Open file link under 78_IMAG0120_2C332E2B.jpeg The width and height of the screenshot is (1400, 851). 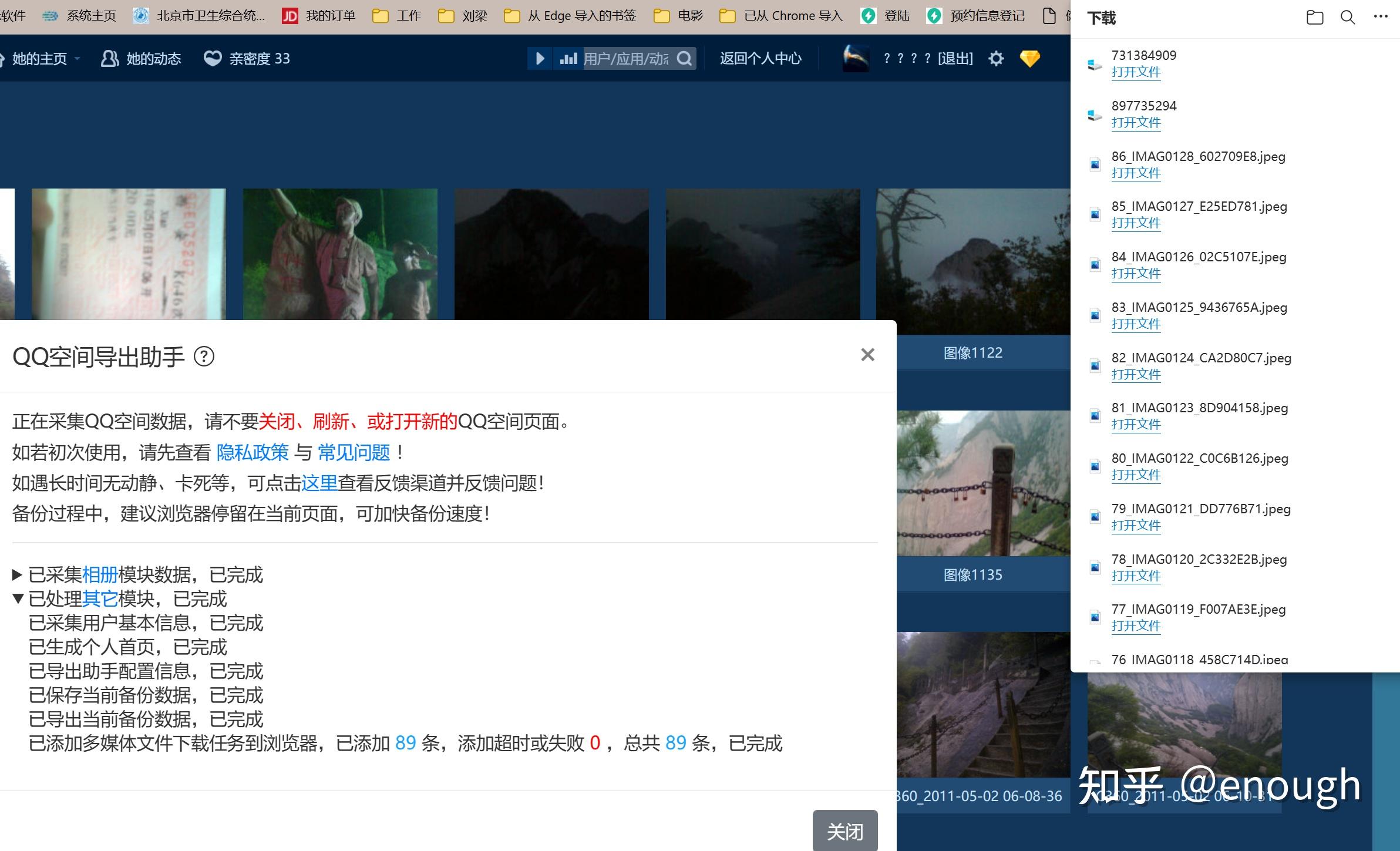pyautogui.click(x=1136, y=576)
